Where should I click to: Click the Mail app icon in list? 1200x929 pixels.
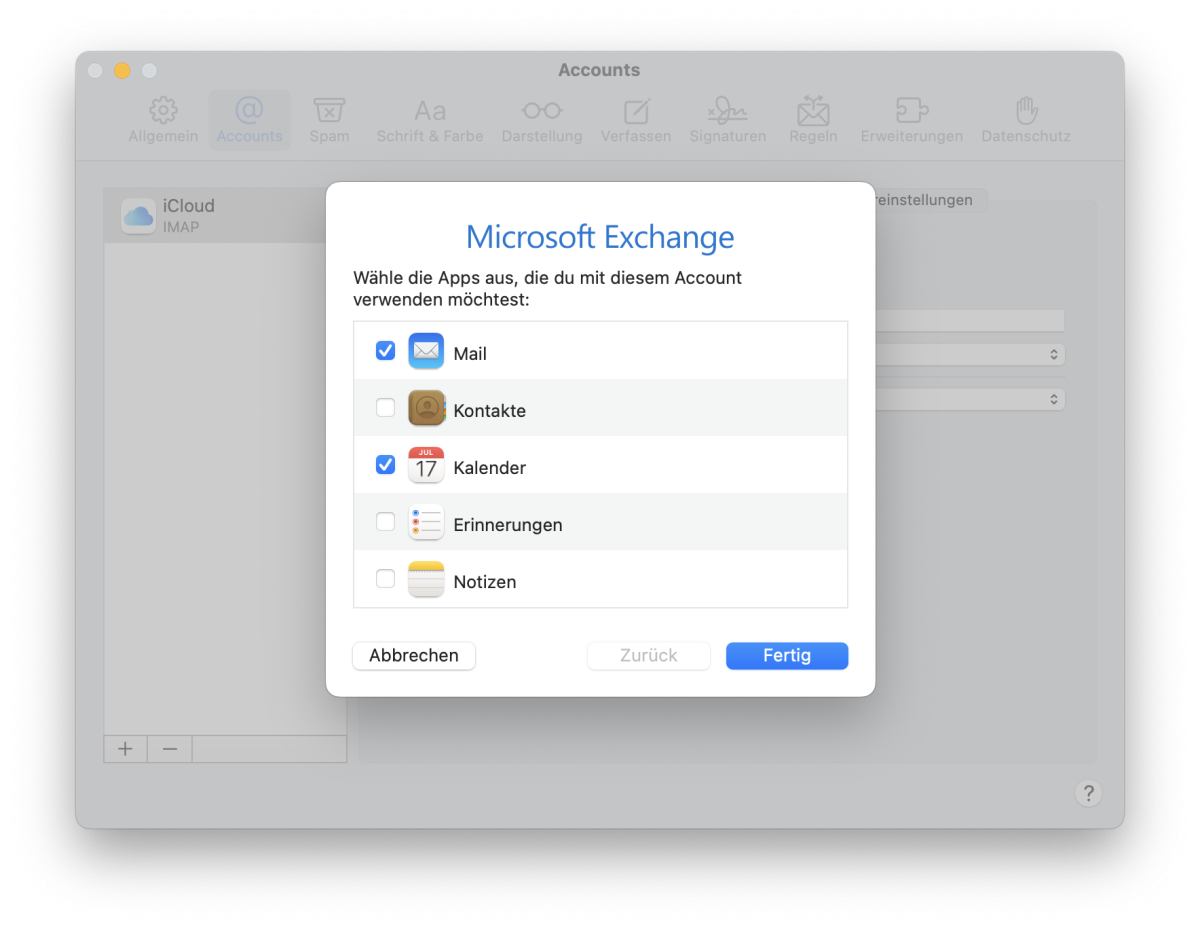426,351
